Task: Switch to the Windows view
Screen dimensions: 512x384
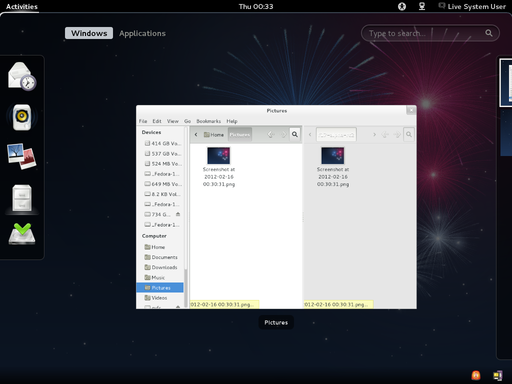Action: click(89, 33)
